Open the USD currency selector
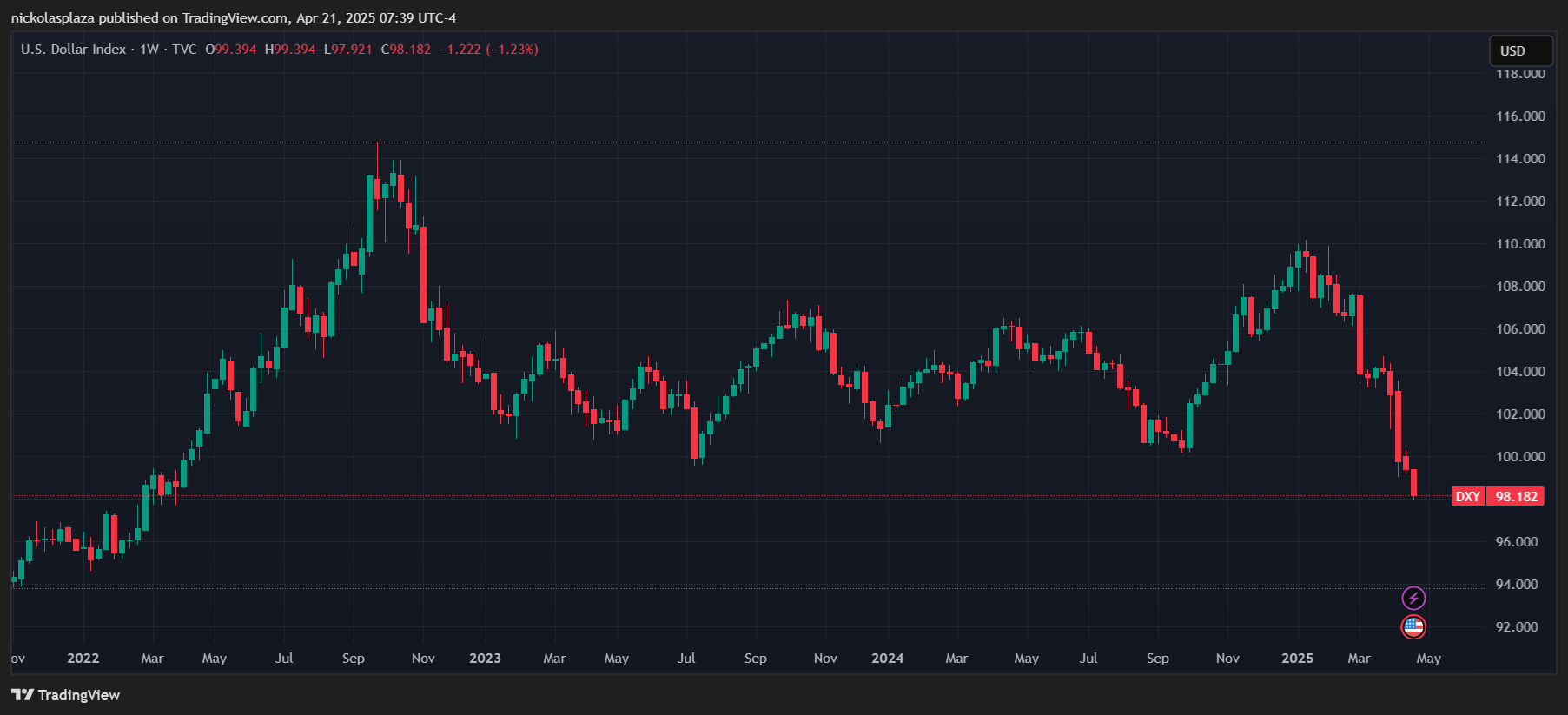 click(x=1521, y=50)
